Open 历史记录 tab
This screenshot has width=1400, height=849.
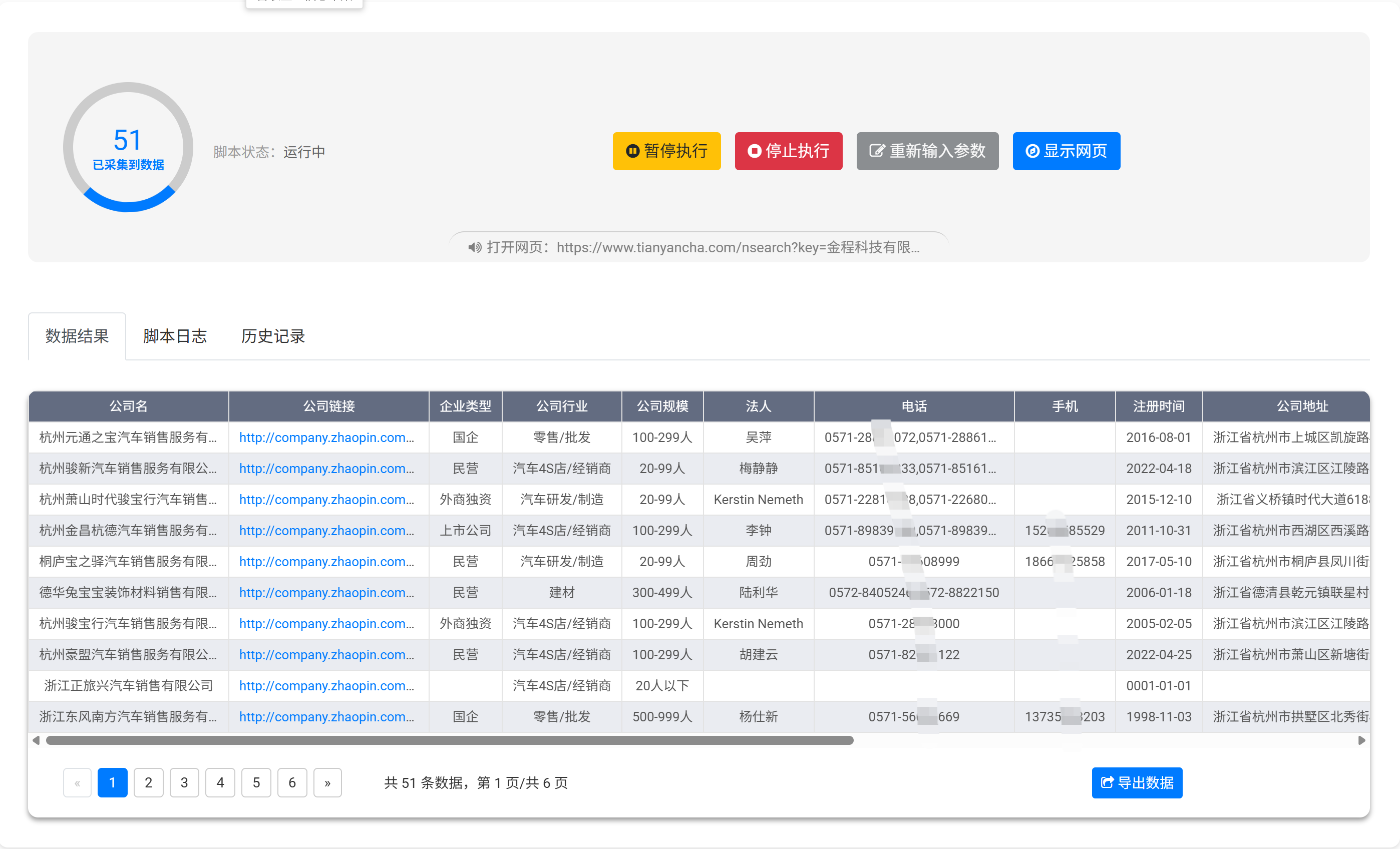pos(273,336)
